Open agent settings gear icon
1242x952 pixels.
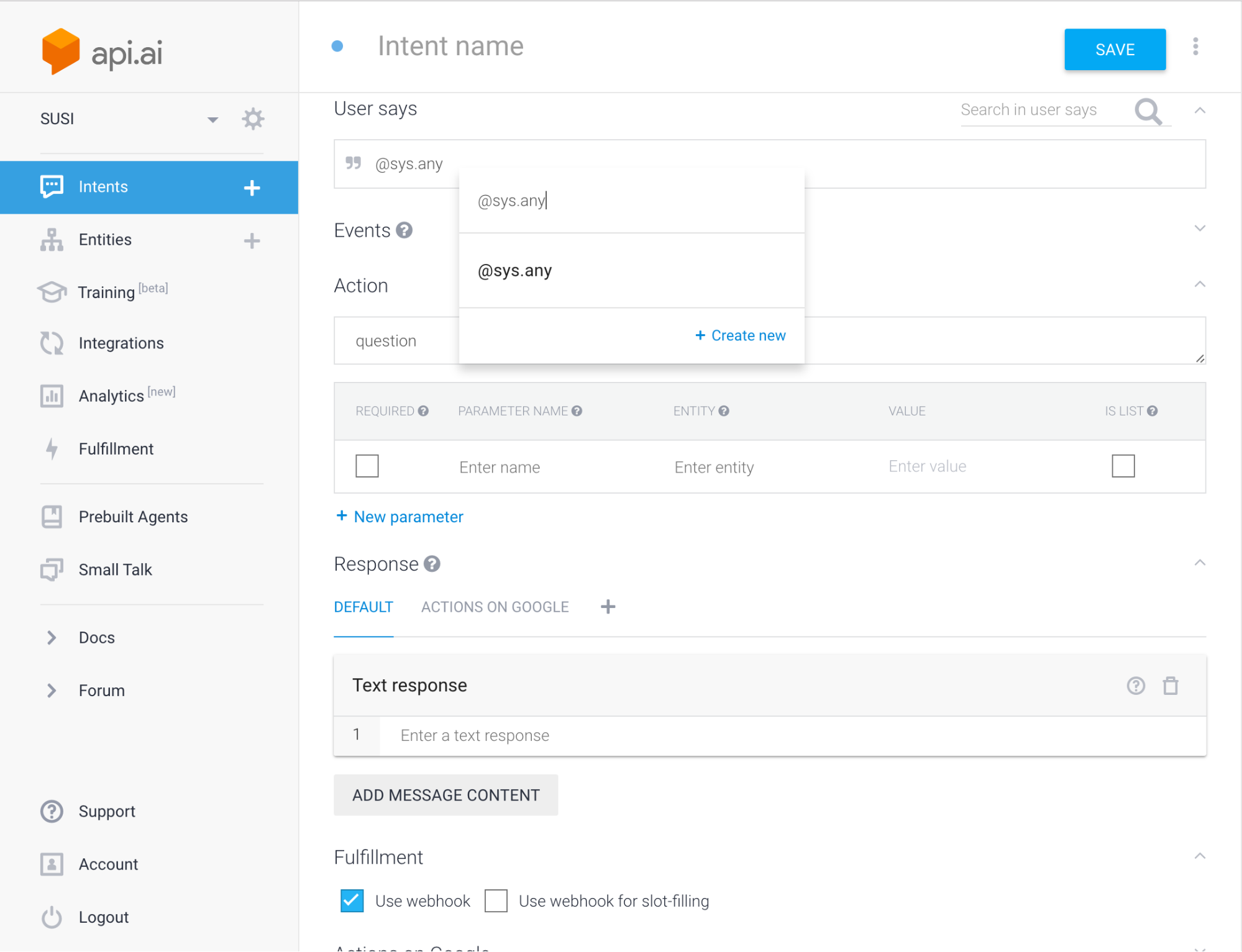[x=252, y=119]
